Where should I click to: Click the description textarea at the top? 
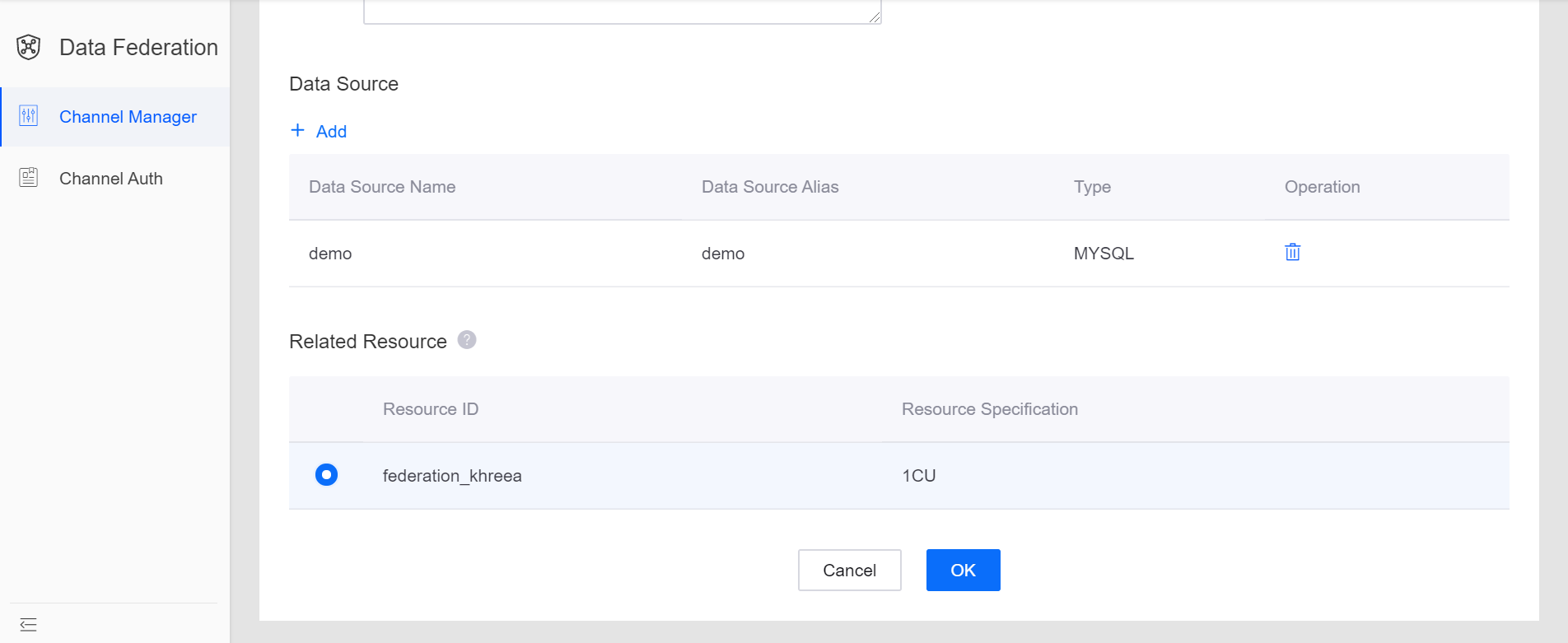pyautogui.click(x=623, y=12)
